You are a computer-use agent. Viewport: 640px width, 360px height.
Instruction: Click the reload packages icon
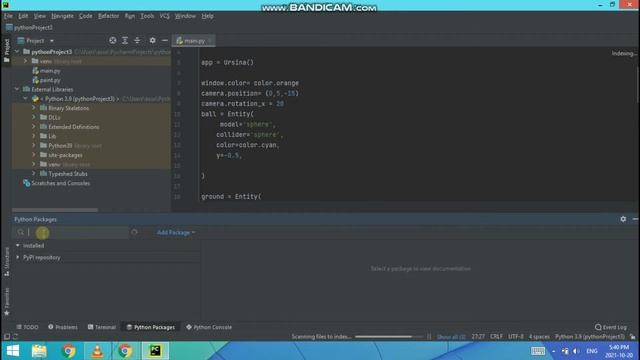(134, 232)
